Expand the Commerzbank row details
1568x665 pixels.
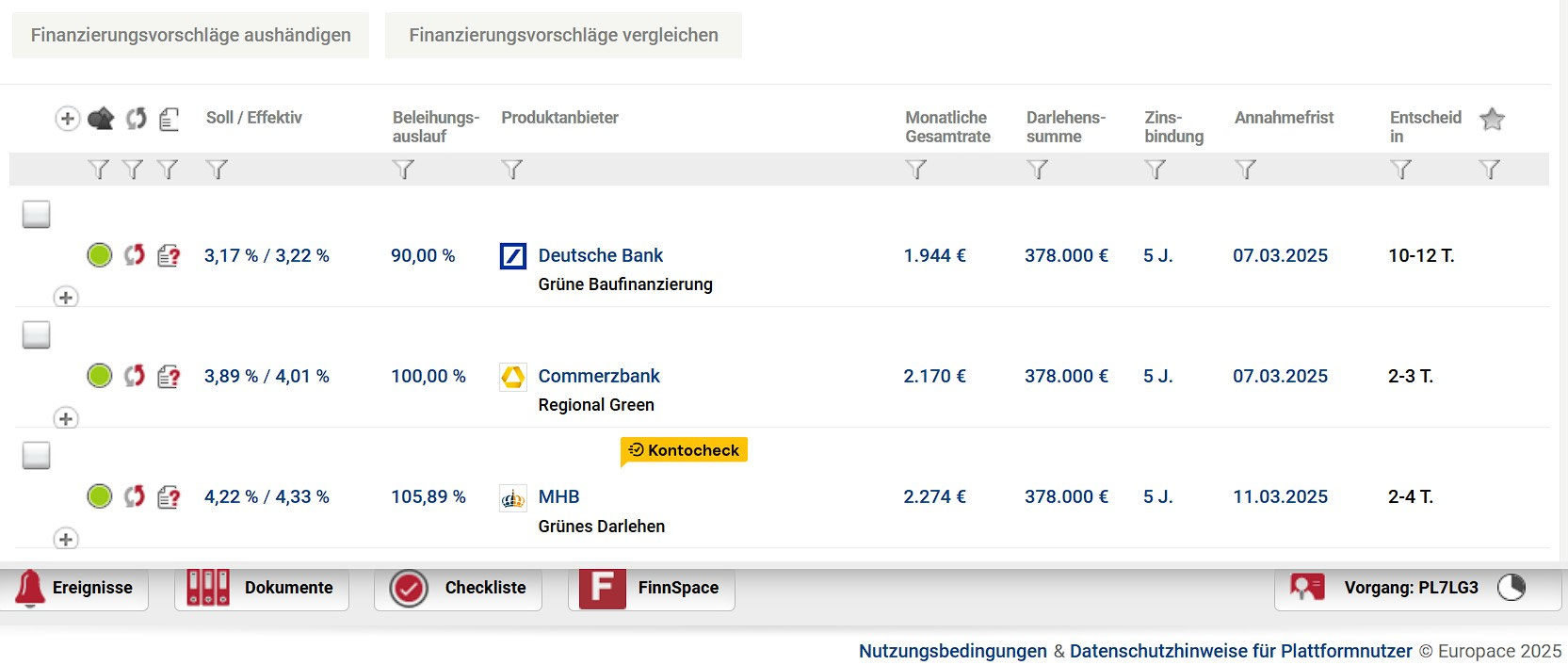point(65,417)
